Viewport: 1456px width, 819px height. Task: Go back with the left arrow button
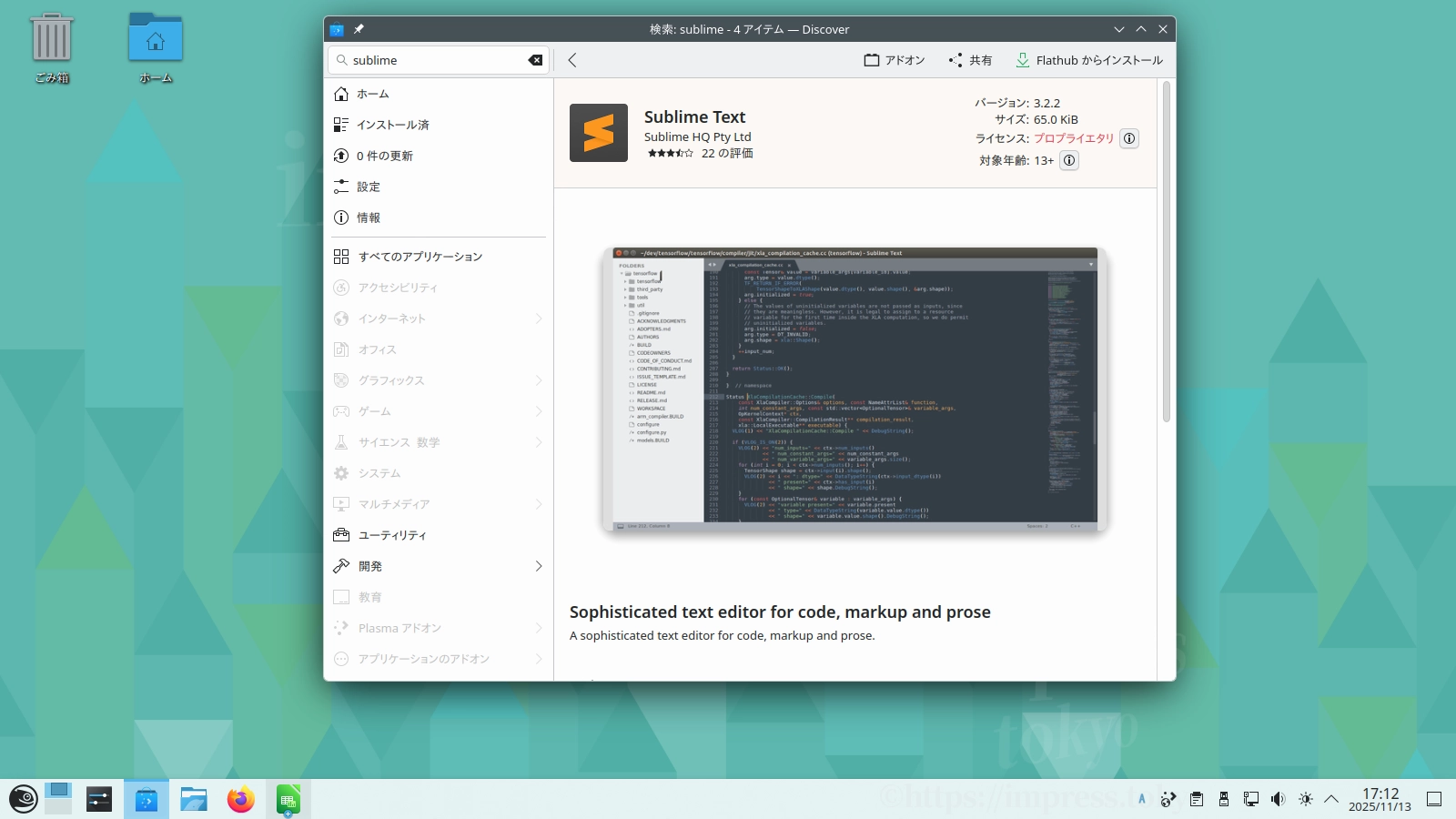(x=572, y=60)
